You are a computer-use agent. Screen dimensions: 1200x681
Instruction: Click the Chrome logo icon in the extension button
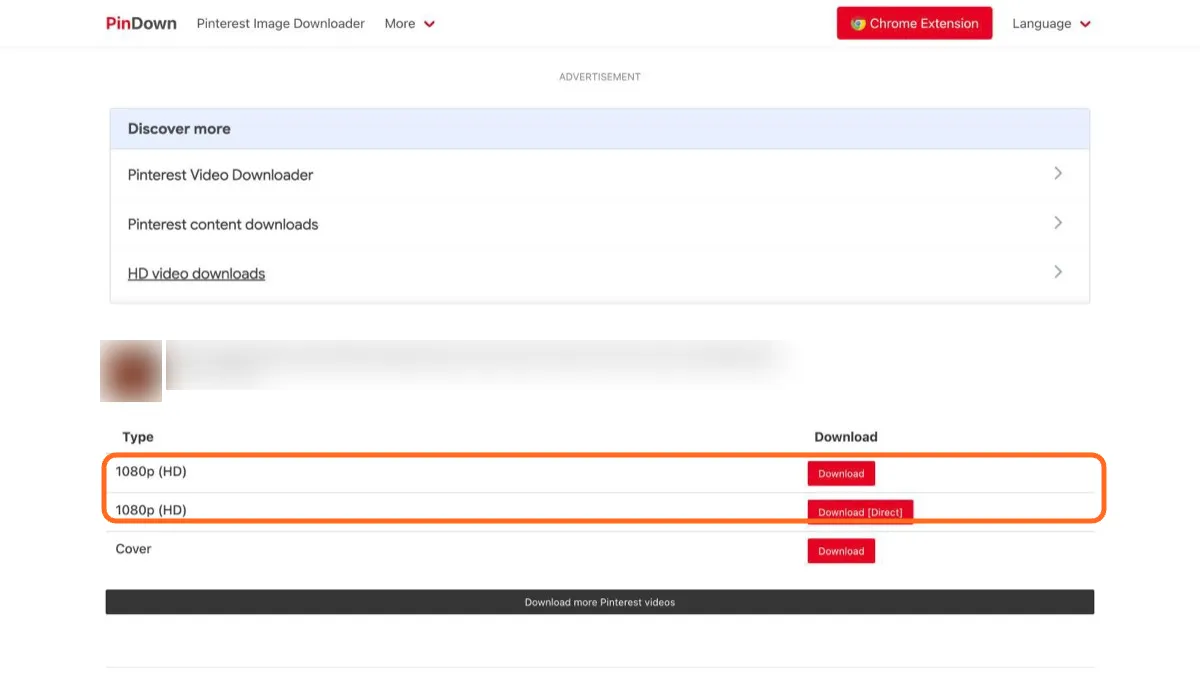coord(857,23)
